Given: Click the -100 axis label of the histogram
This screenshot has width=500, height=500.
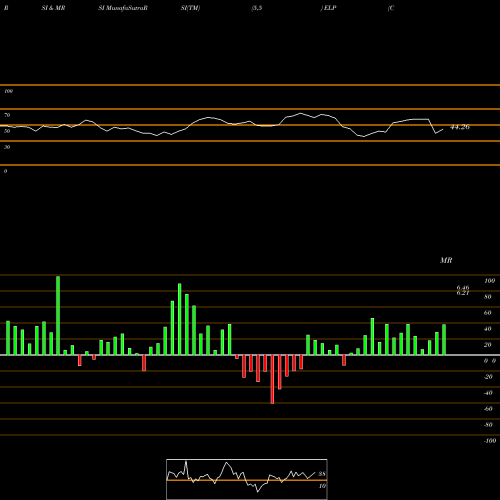Looking at the screenshot, I should (x=490, y=441).
